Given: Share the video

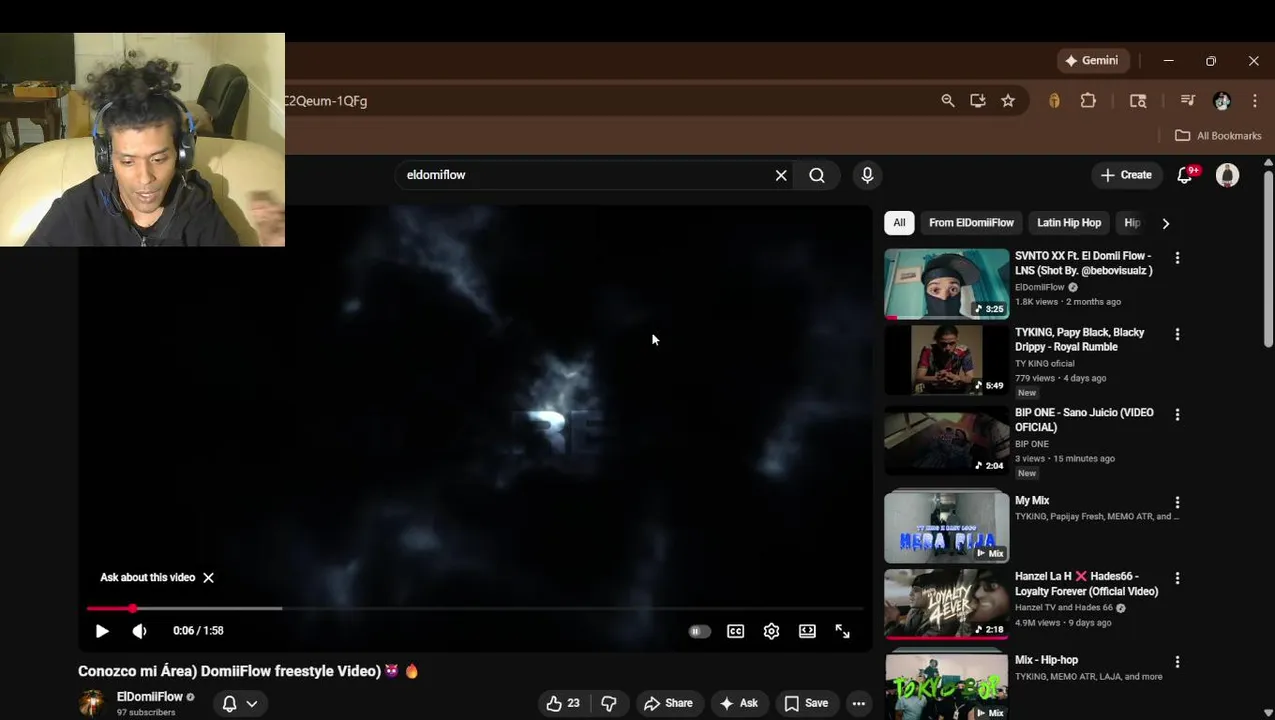Looking at the screenshot, I should [x=669, y=704].
